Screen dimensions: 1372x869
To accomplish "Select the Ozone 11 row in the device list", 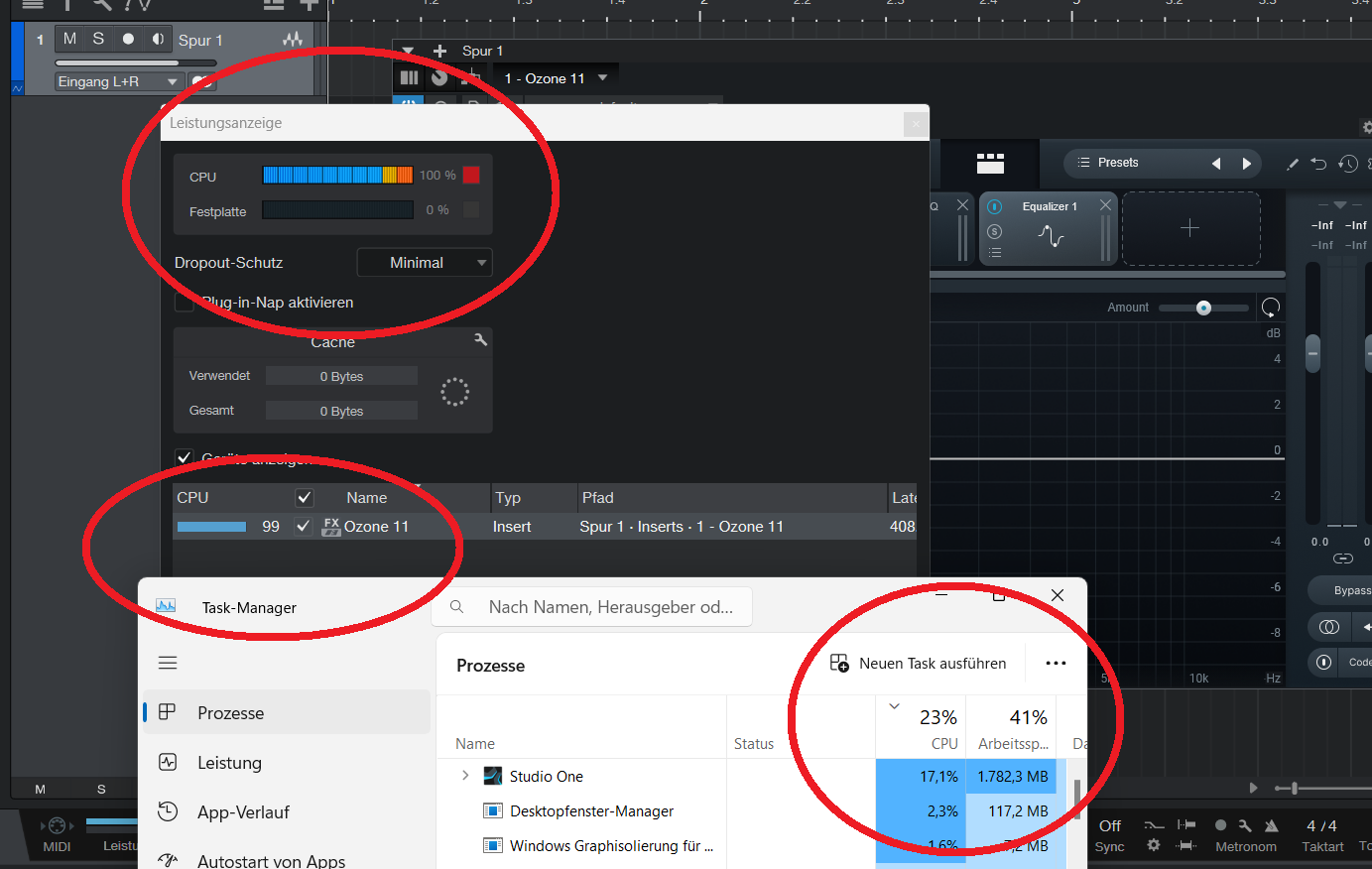I will [x=545, y=527].
